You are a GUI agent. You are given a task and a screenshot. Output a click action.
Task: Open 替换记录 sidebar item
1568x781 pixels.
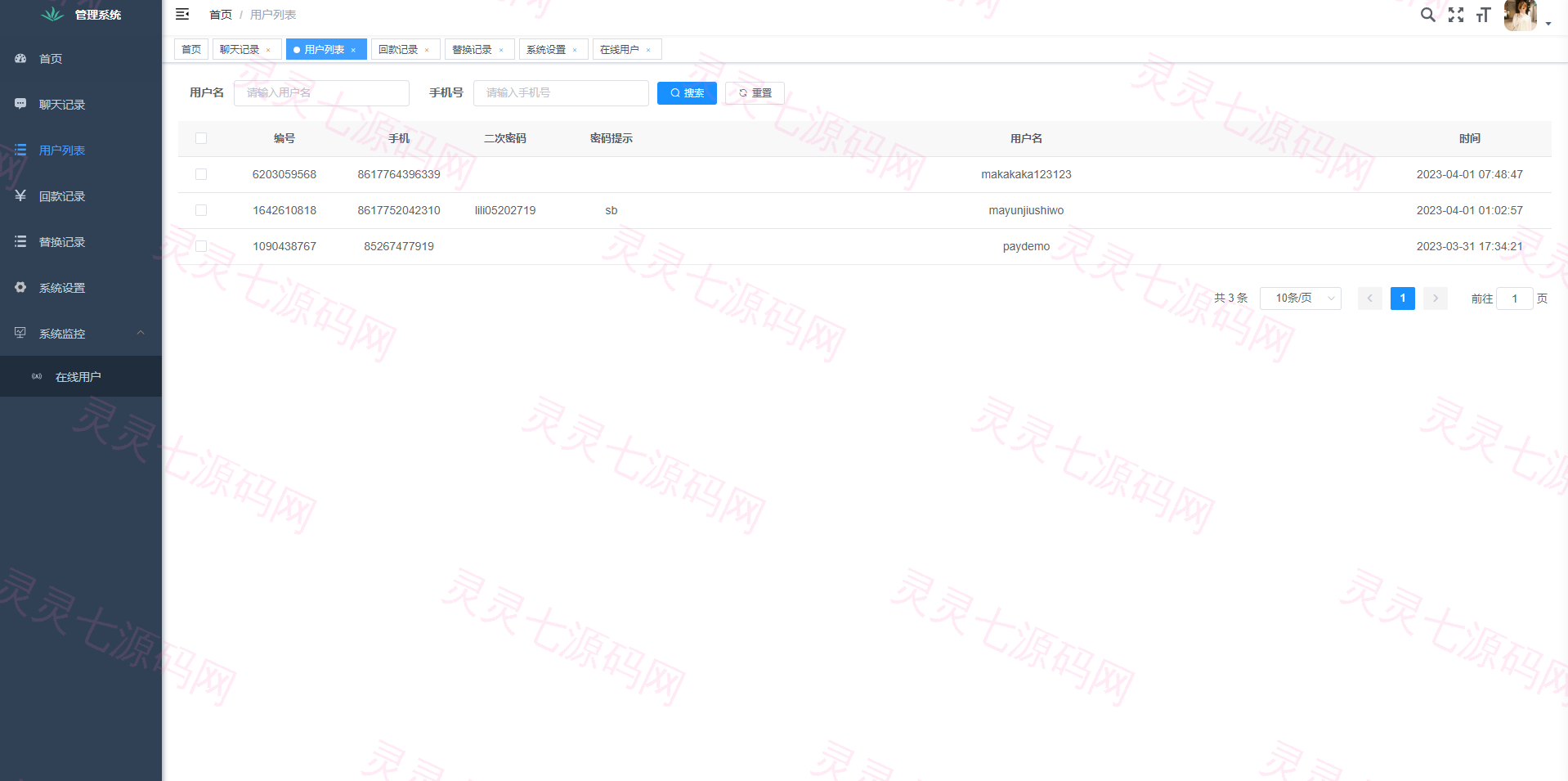coord(81,242)
